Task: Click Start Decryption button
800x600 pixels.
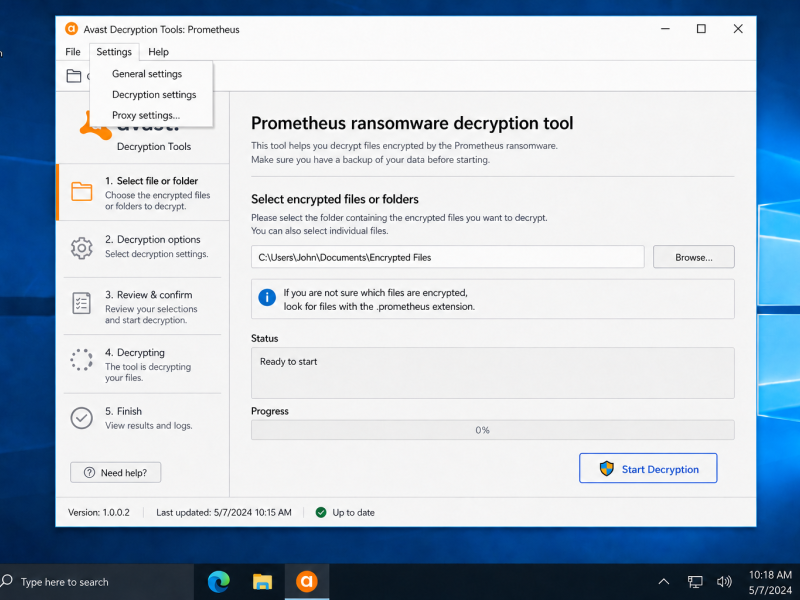Action: tap(648, 468)
